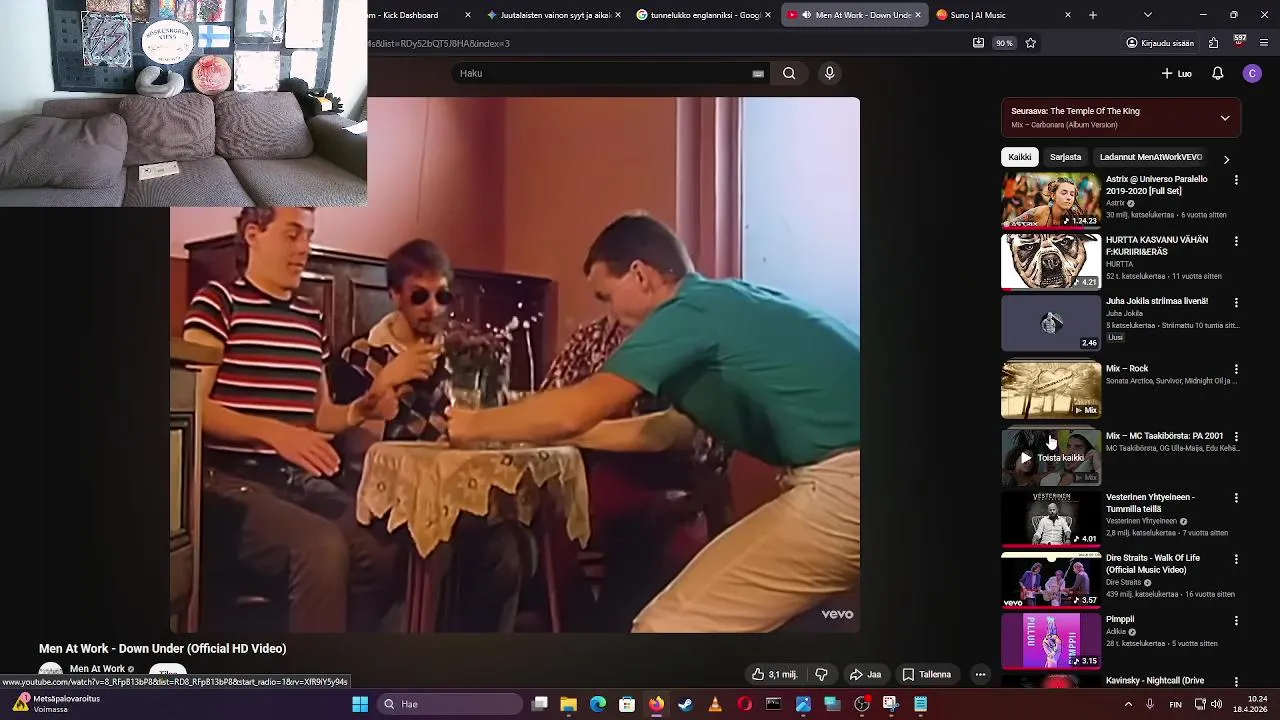
Task: Open options menu for Vesterinen Yhtyeineen video
Action: click(x=1236, y=498)
